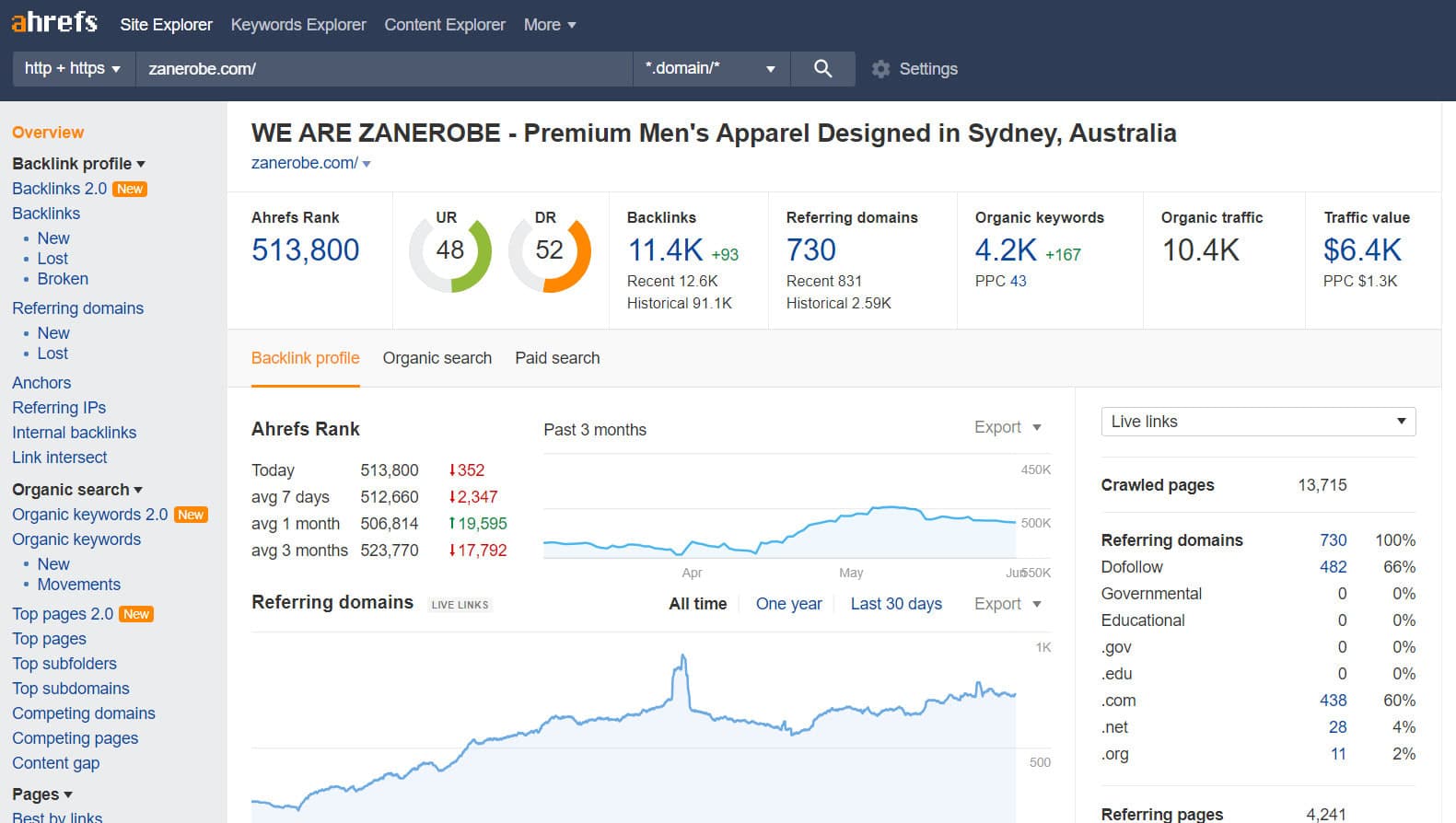Image resolution: width=1456 pixels, height=823 pixels.
Task: Click Organic keywords count 4.2K
Action: (1006, 249)
